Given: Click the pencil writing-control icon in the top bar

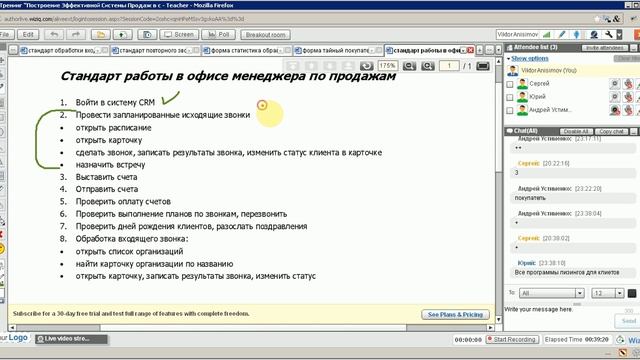Looking at the screenshot, I should tap(562, 35).
